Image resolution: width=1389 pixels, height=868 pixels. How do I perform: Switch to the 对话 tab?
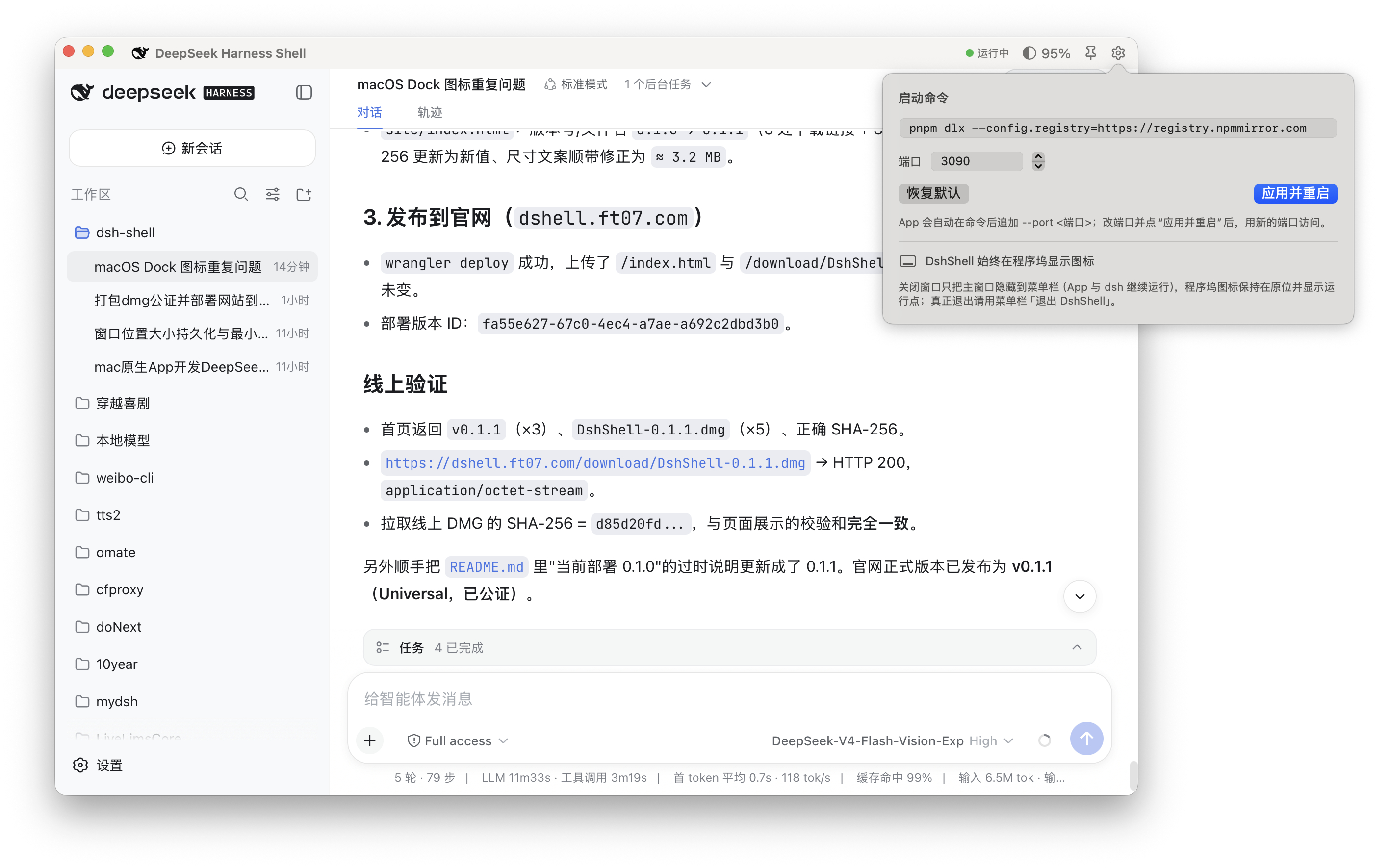369,112
